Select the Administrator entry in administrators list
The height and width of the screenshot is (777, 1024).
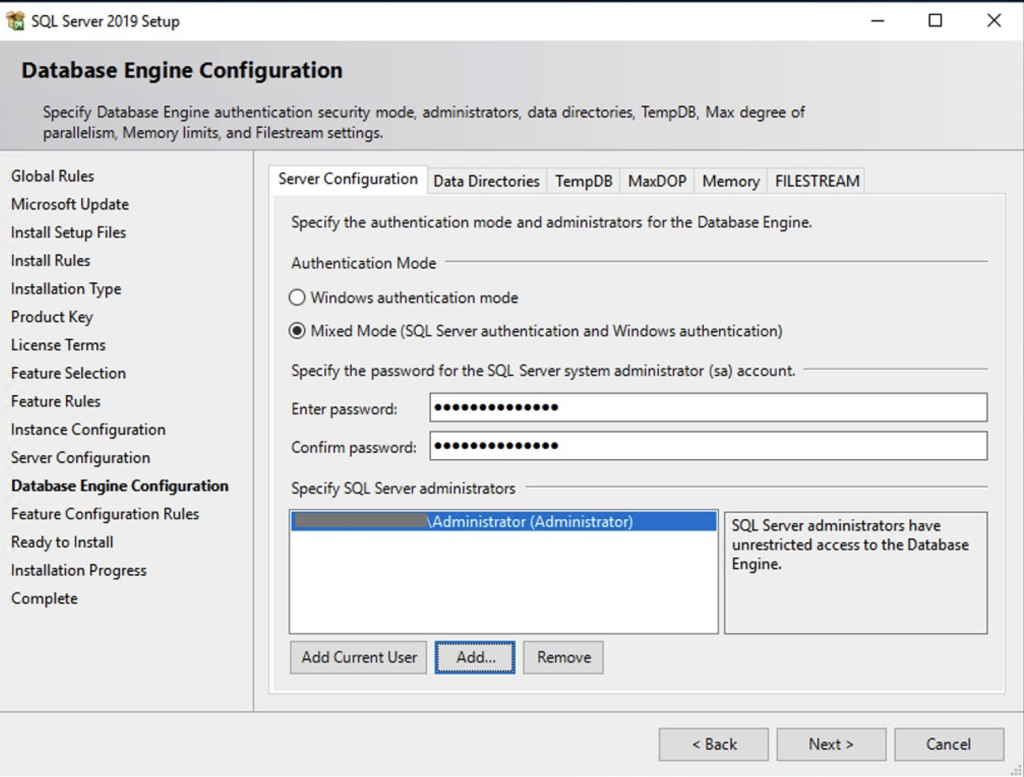(504, 522)
